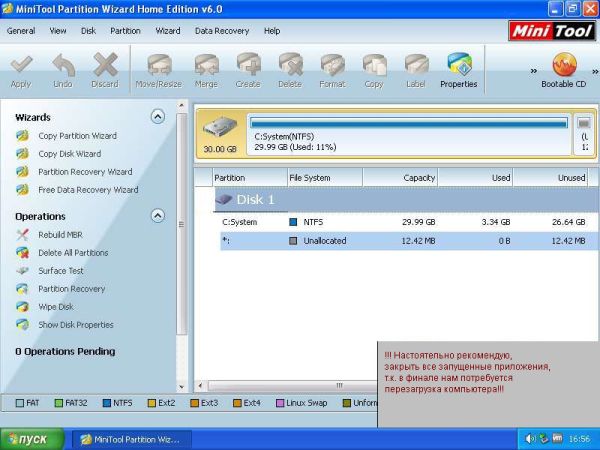Click the Wipe Disk icon
The width and height of the screenshot is (600, 450).
[22, 307]
